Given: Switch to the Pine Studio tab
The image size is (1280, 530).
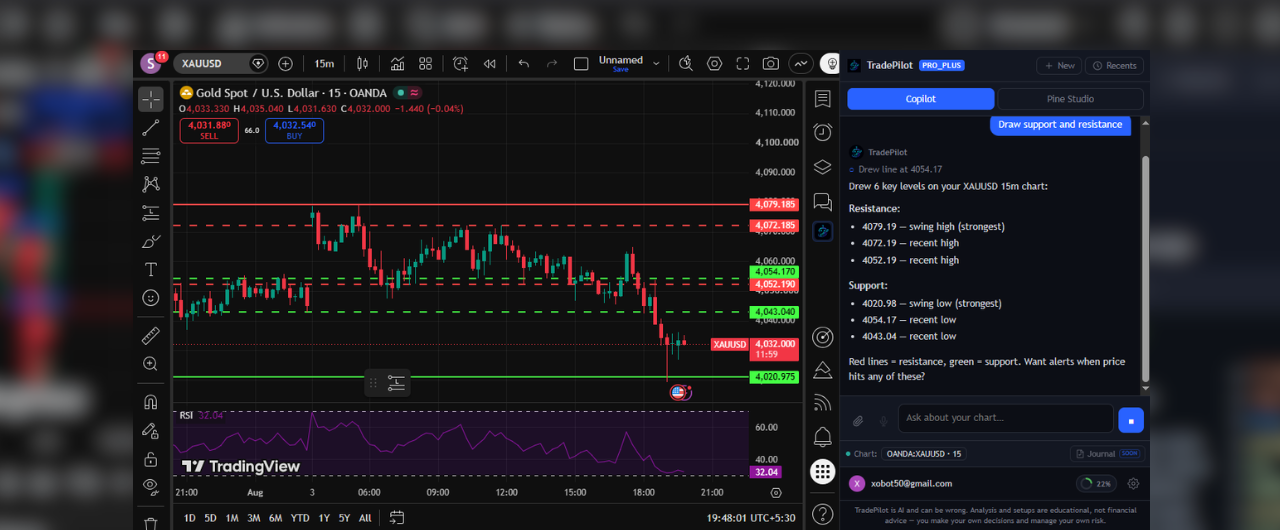Looking at the screenshot, I should pyautogui.click(x=1070, y=99).
